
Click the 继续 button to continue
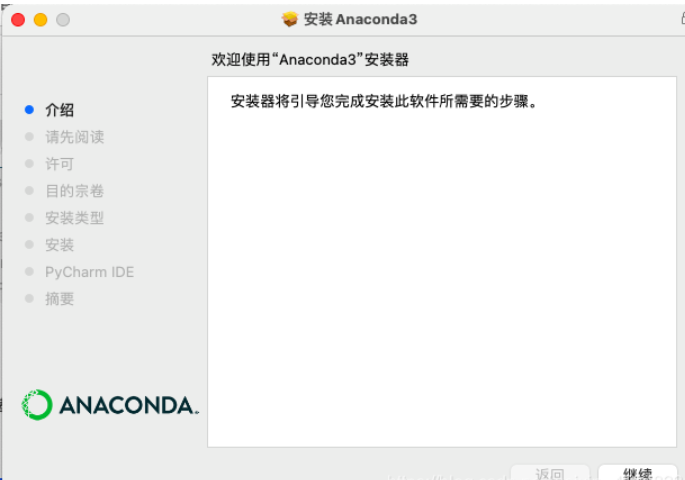pyautogui.click(x=637, y=473)
